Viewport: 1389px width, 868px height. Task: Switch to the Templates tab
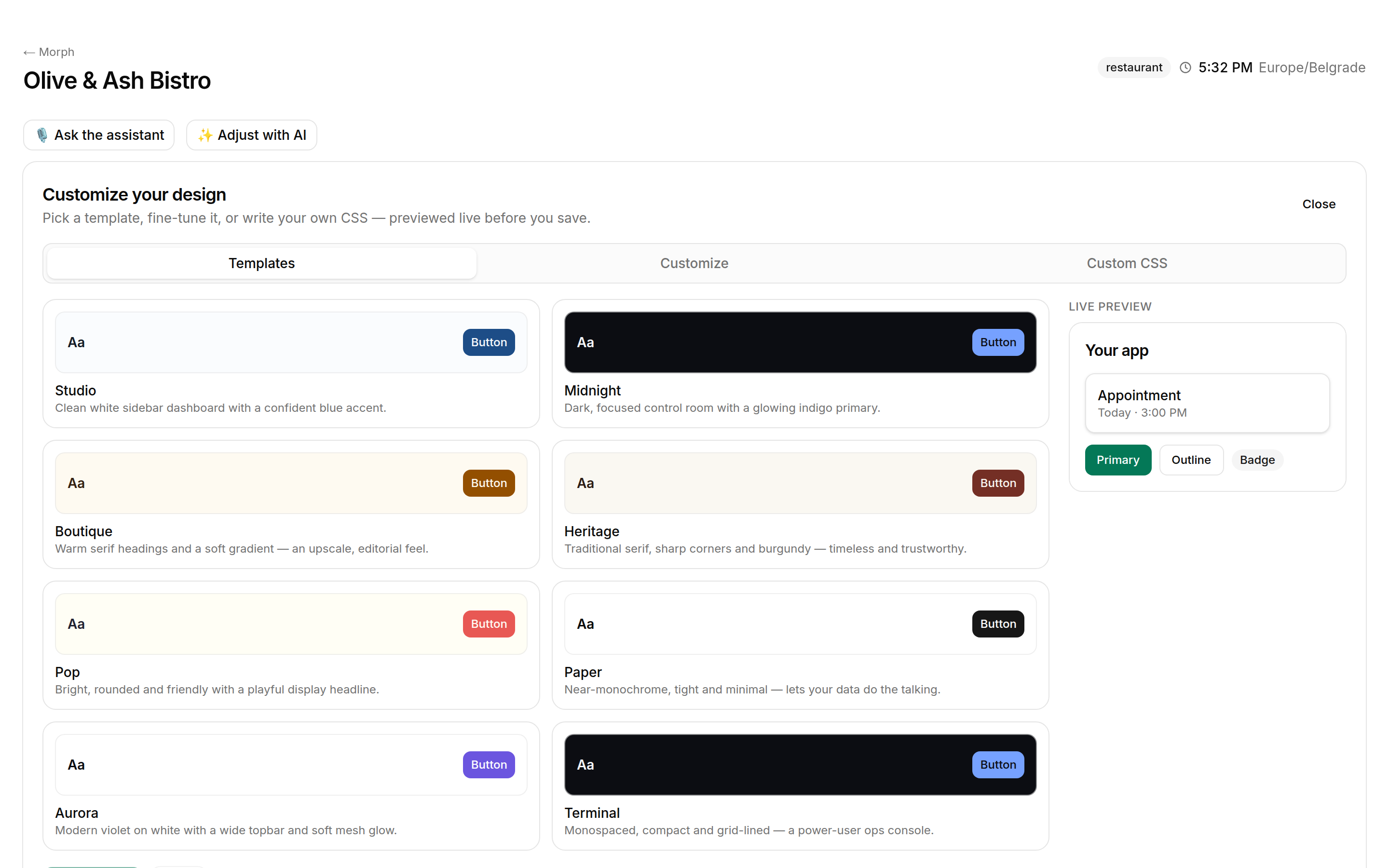(262, 263)
